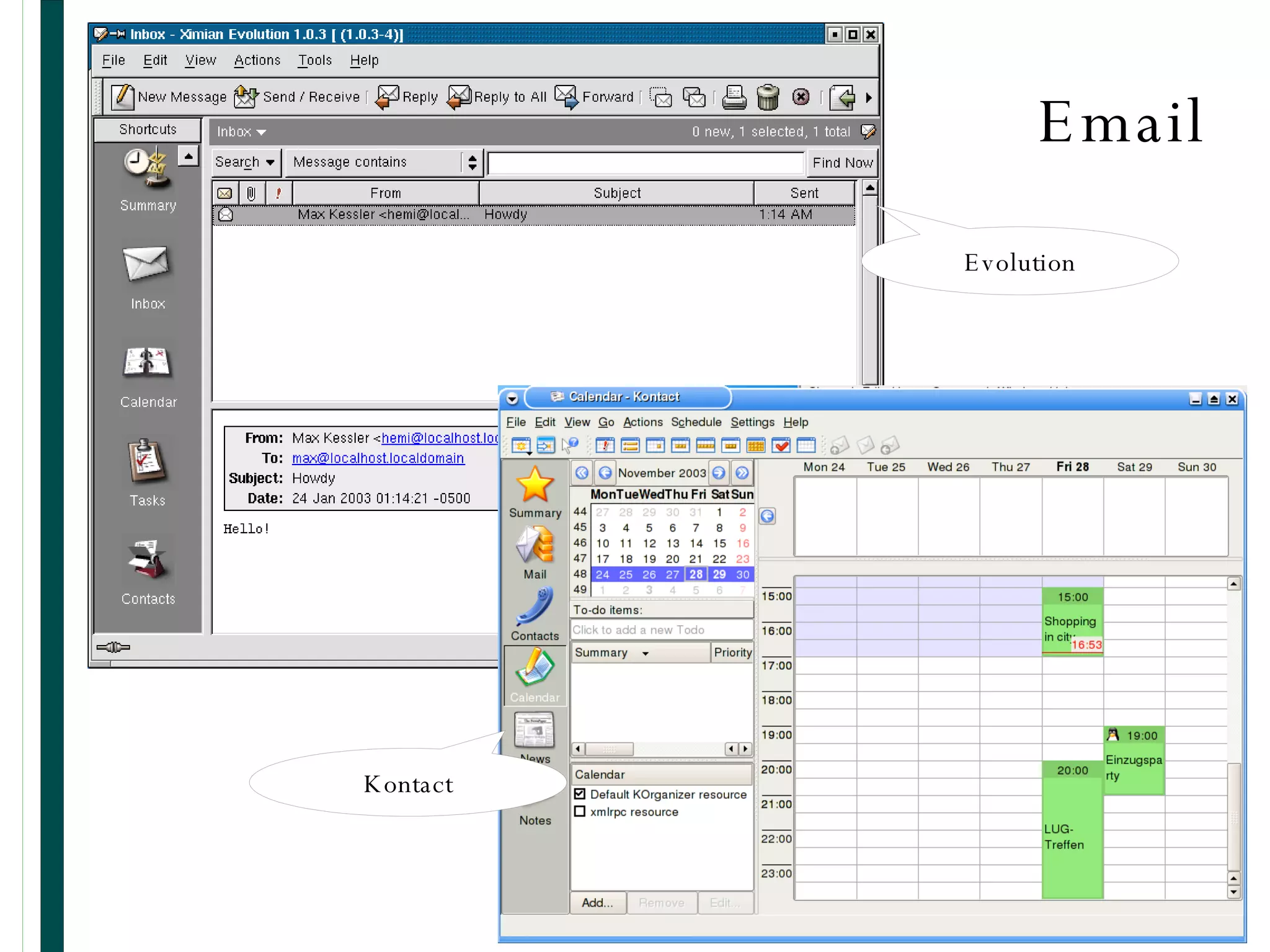Click the Go to Today icon in Kontact
Image resolution: width=1270 pixels, height=952 pixels.
click(x=546, y=445)
